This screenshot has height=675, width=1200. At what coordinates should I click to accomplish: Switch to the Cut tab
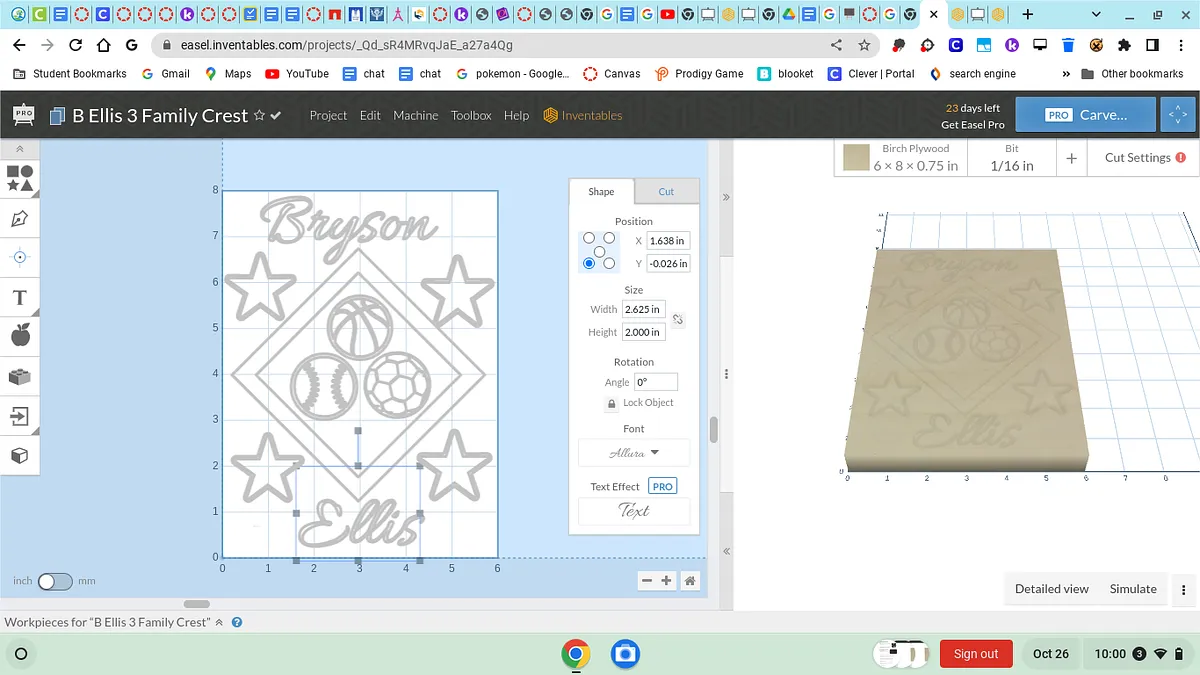666,192
